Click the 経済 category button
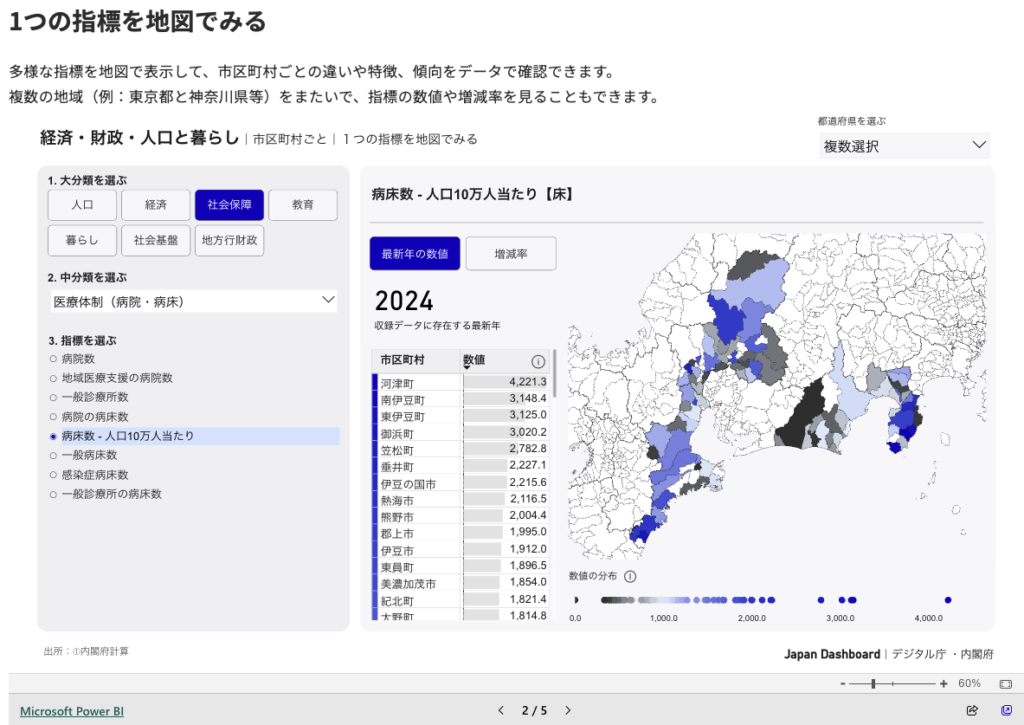 click(155, 205)
